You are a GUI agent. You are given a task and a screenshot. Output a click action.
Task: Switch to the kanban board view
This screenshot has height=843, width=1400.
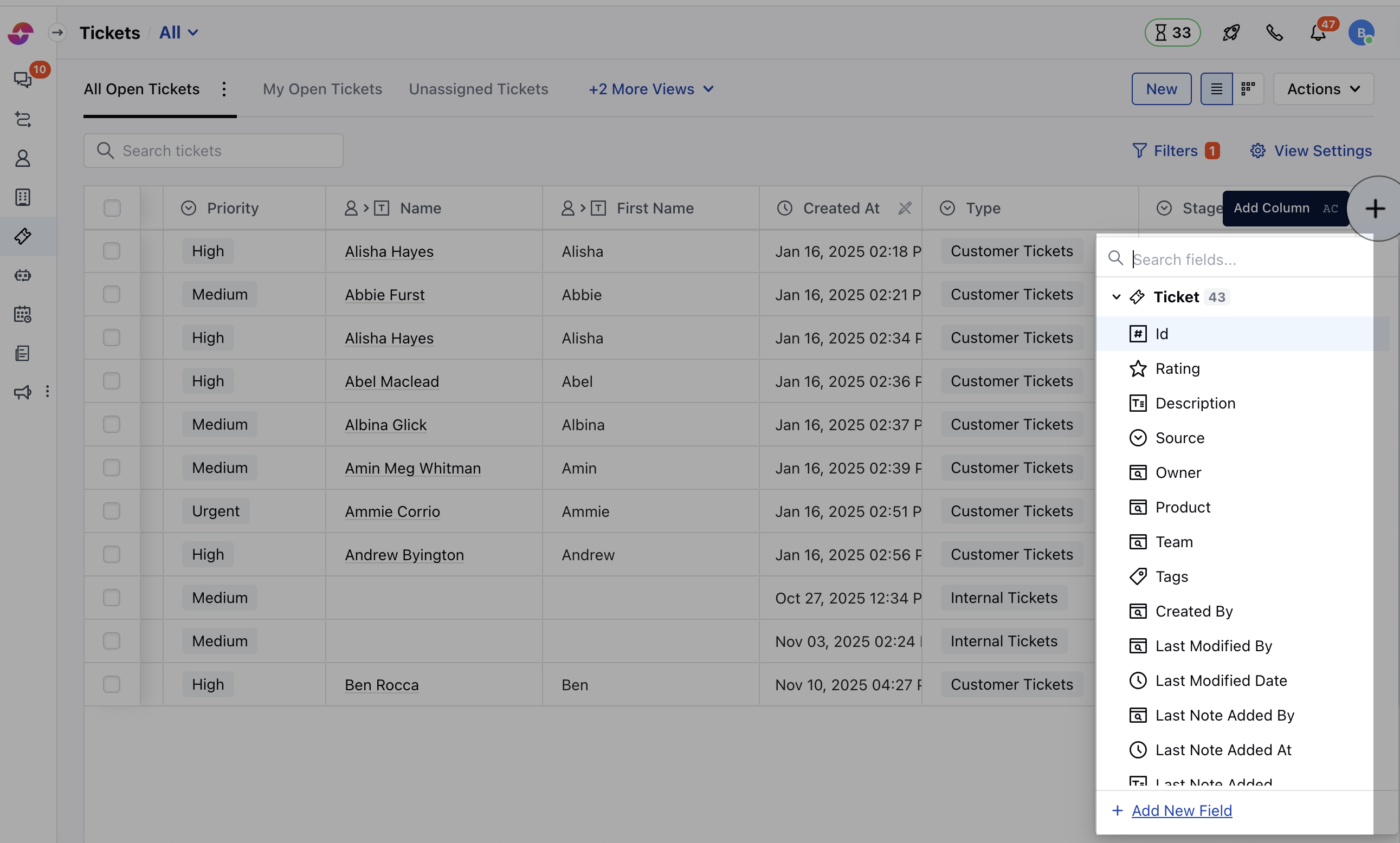click(x=1248, y=89)
